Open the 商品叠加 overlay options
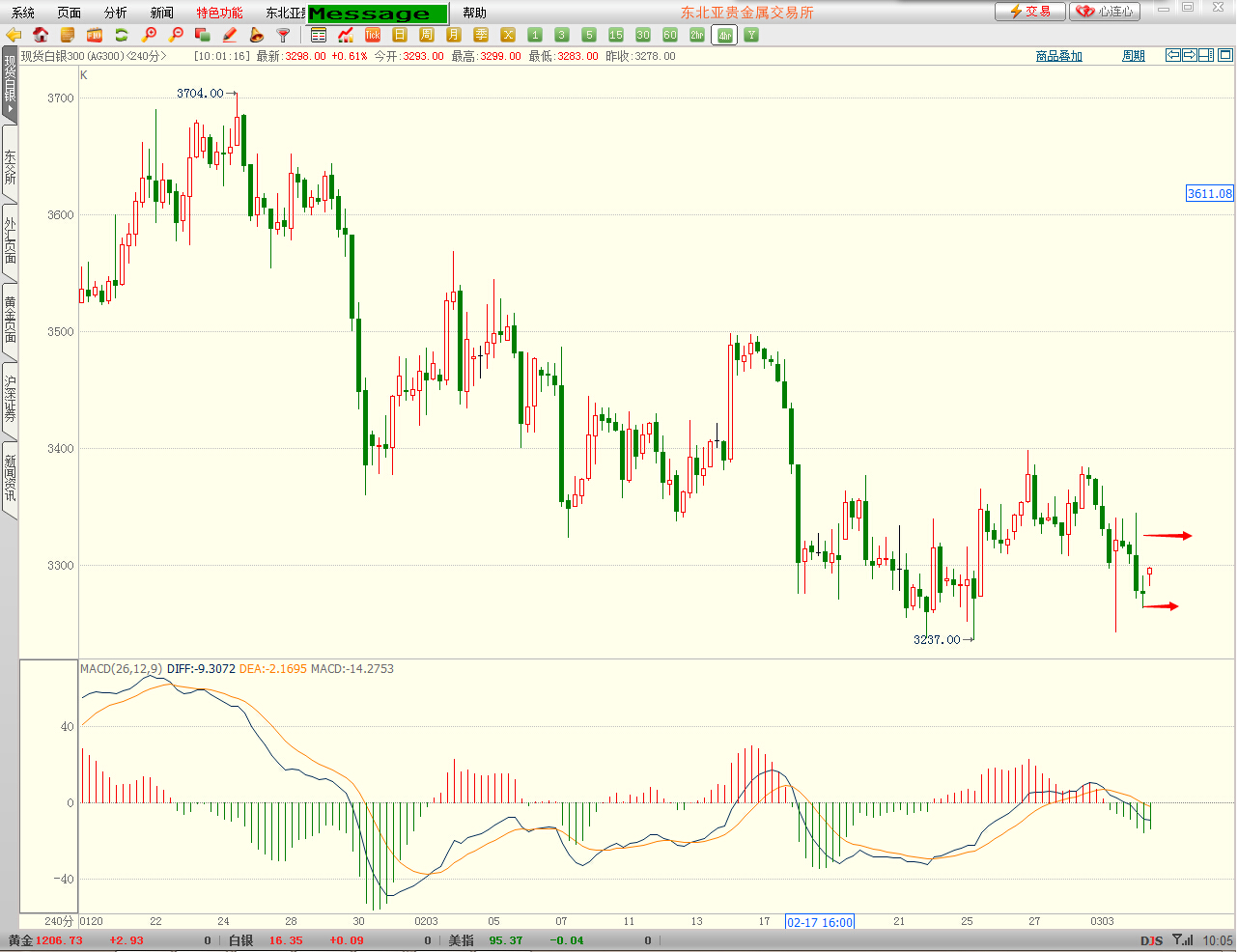 point(1058,56)
